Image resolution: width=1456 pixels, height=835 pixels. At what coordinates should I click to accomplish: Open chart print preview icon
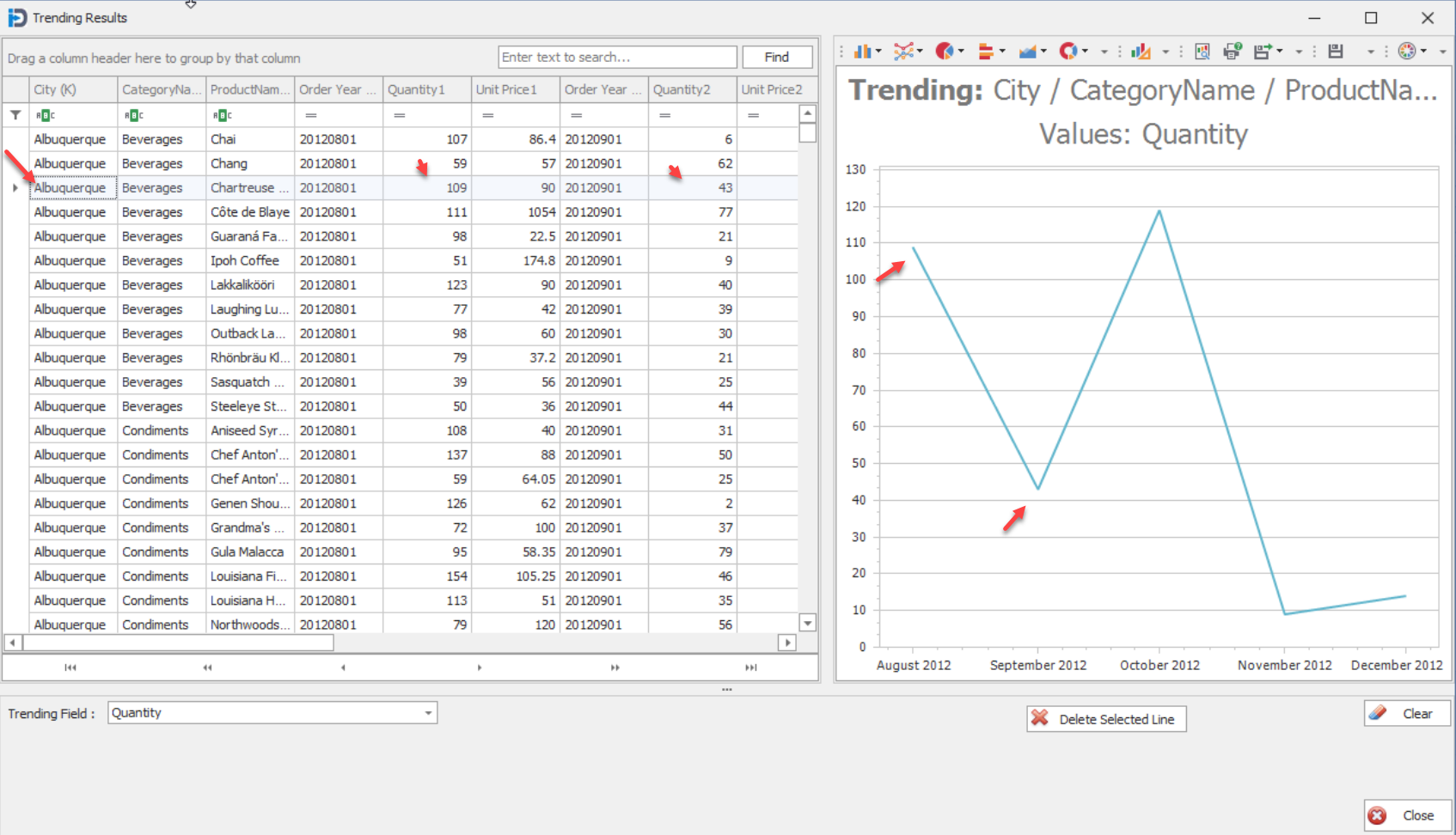1202,52
